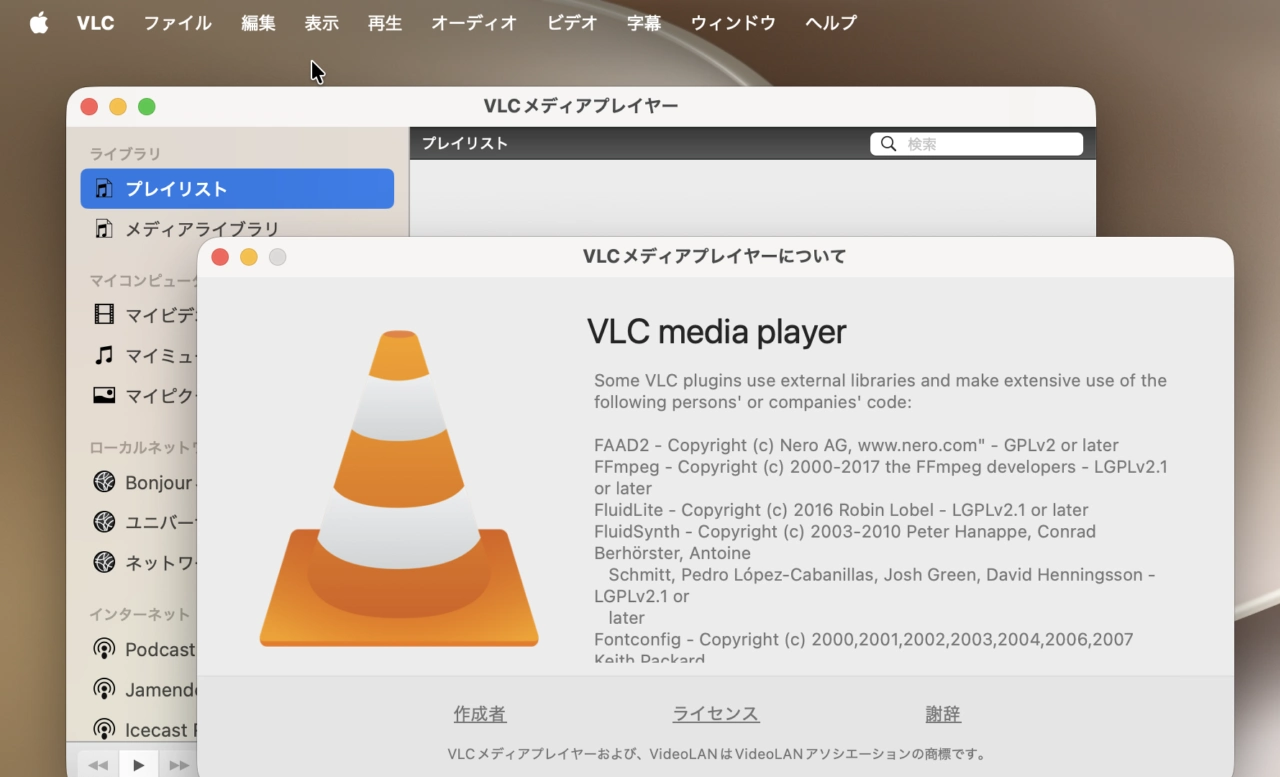Screen dimensions: 1280x777
Task: Click the インターネット section label
Action: pos(139,614)
